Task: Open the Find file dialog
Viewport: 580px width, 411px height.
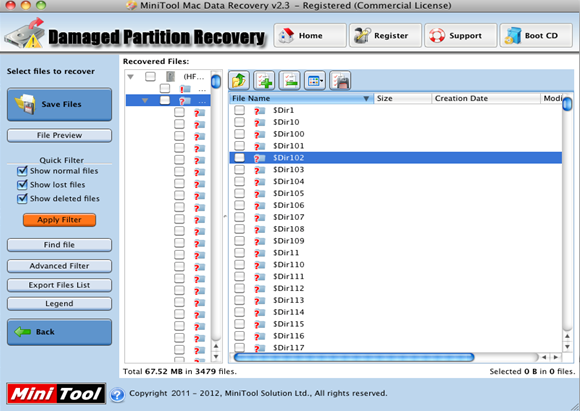Action: 59,245
